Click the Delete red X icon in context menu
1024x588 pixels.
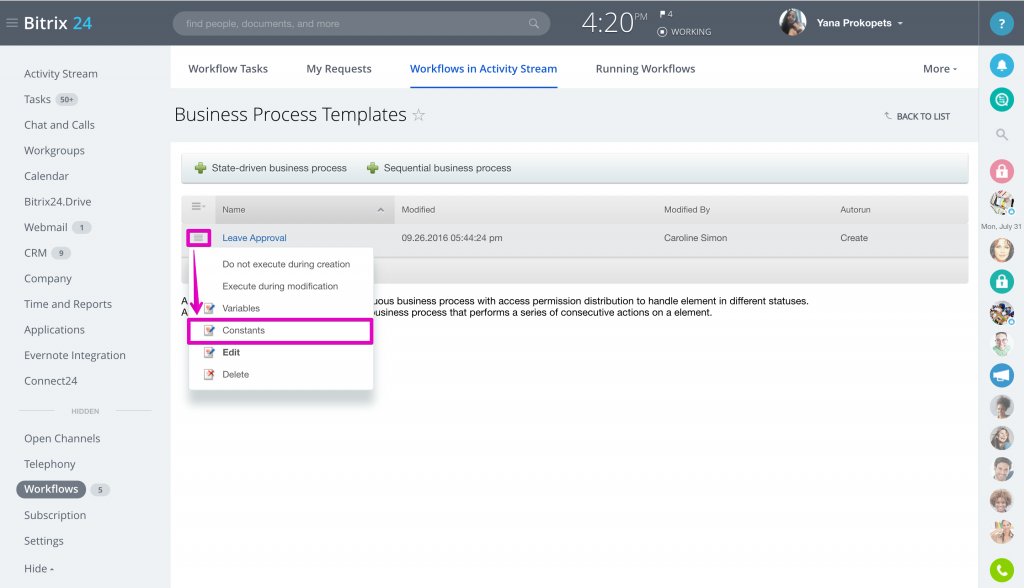pos(209,374)
